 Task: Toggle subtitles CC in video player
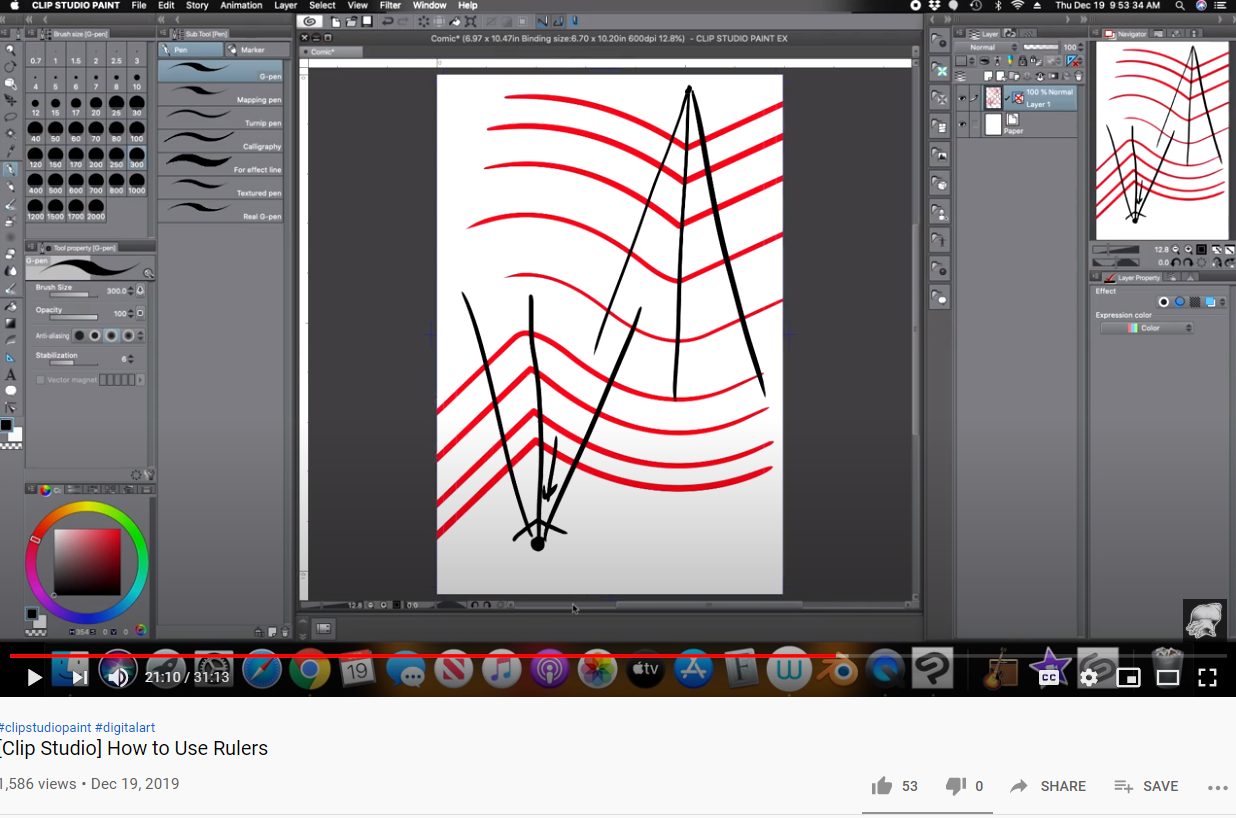click(x=1049, y=677)
